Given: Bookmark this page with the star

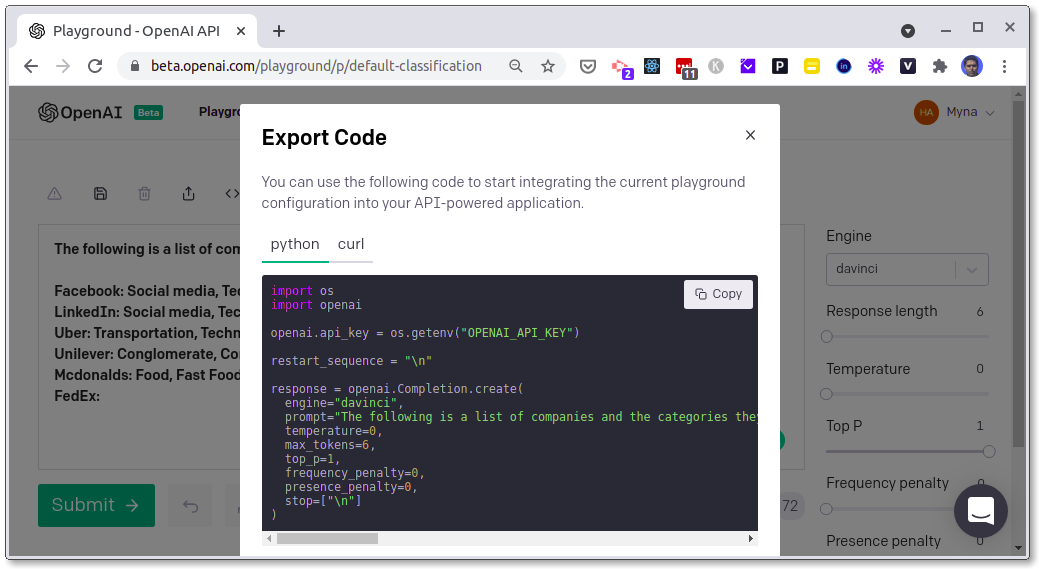Looking at the screenshot, I should (x=547, y=66).
